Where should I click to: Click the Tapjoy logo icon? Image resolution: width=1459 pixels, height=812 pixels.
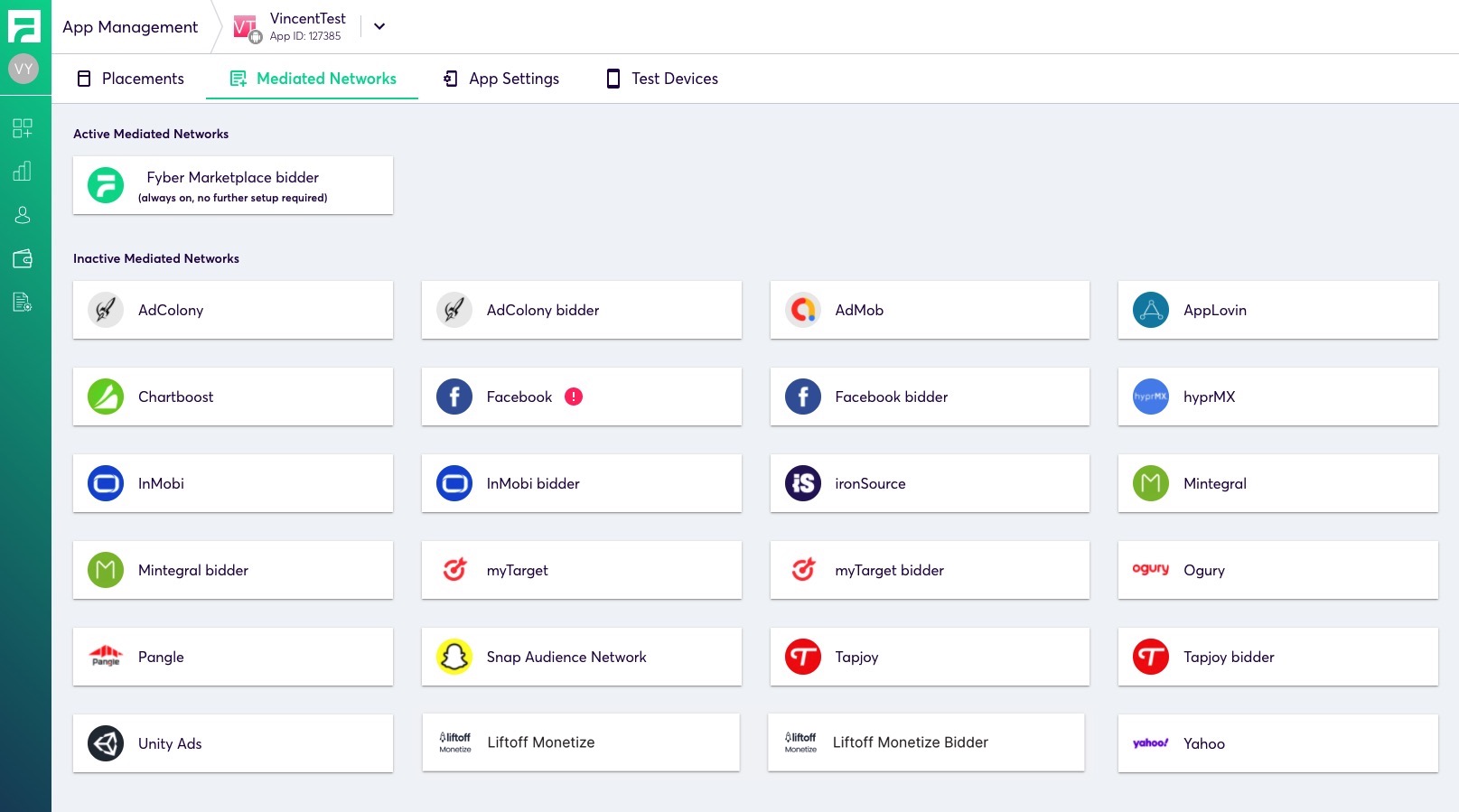pos(803,657)
